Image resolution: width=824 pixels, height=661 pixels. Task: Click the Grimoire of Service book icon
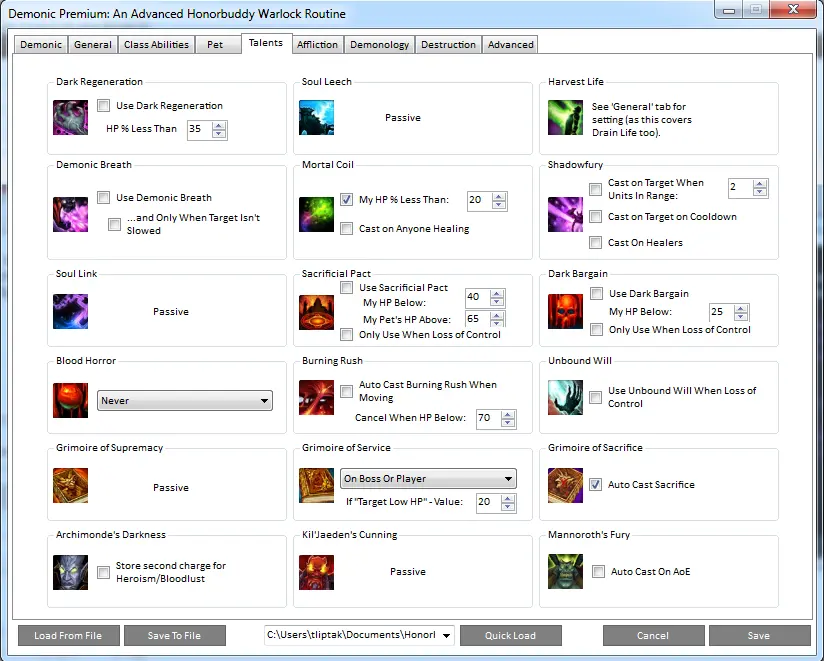click(316, 486)
